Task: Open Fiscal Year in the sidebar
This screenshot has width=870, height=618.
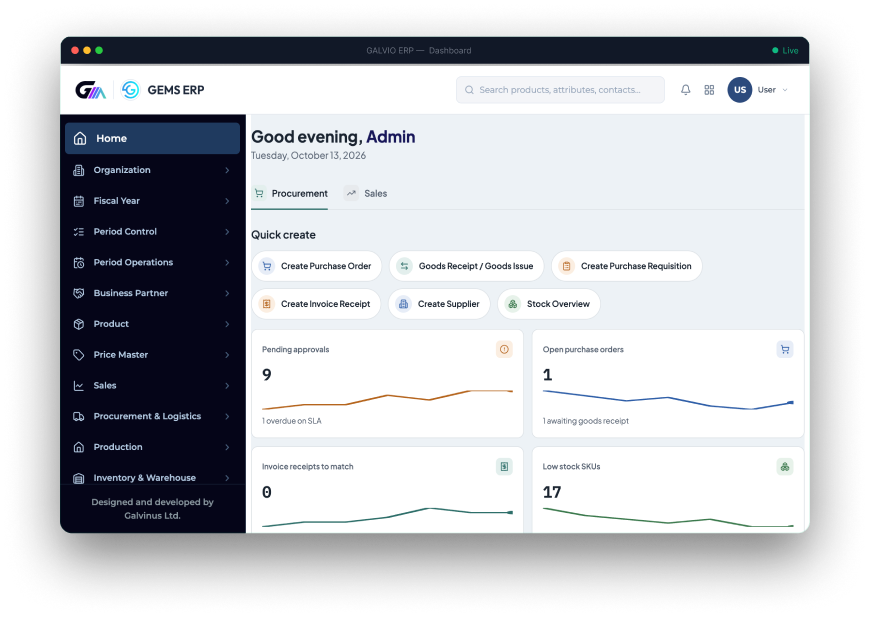Action: 153,201
